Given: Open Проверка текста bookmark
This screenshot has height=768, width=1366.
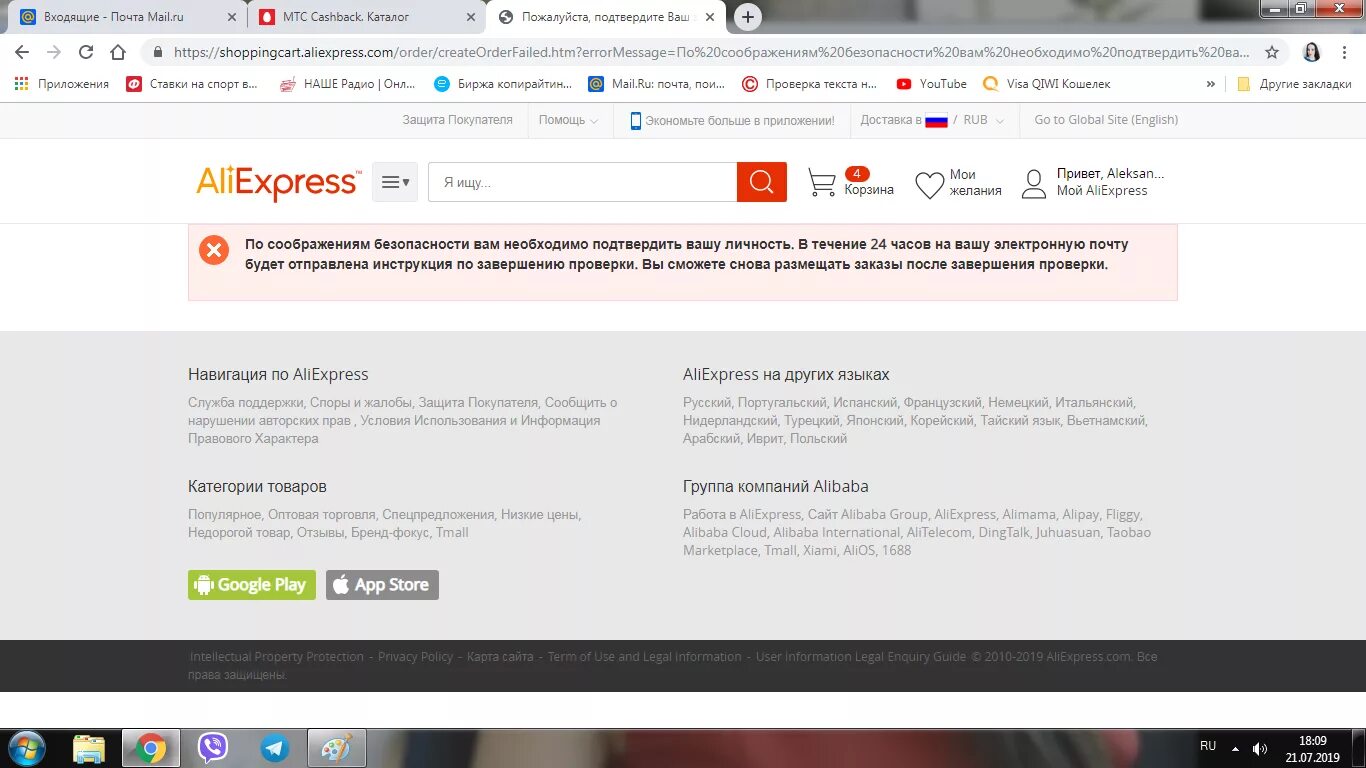Looking at the screenshot, I should click(810, 84).
